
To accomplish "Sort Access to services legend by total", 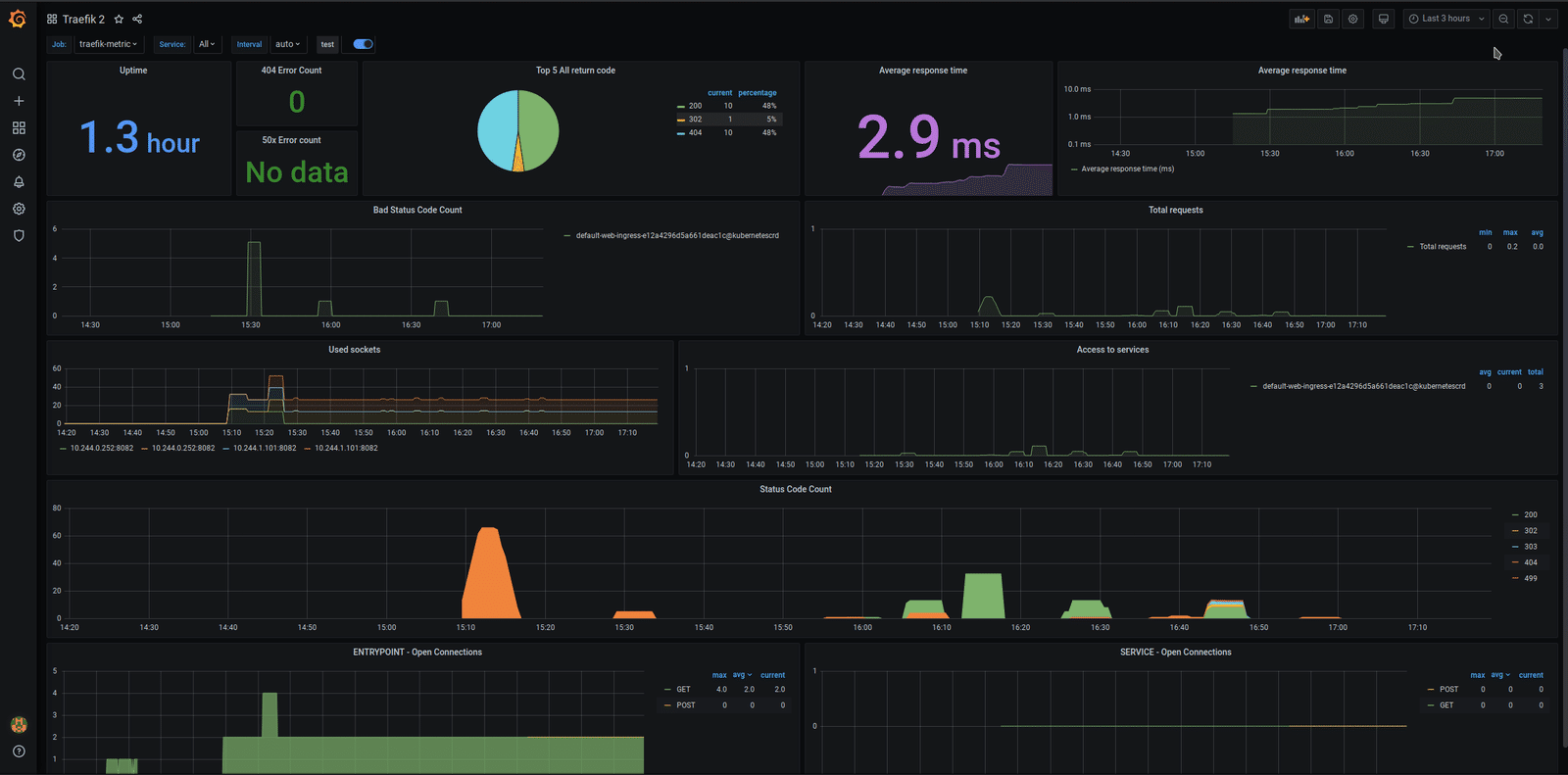I will click(1536, 372).
